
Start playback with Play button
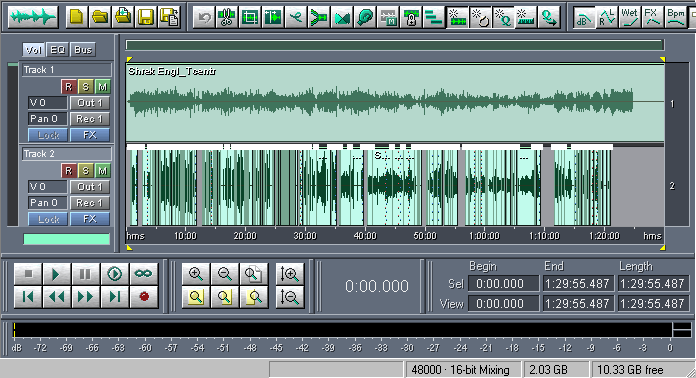click(x=56, y=274)
